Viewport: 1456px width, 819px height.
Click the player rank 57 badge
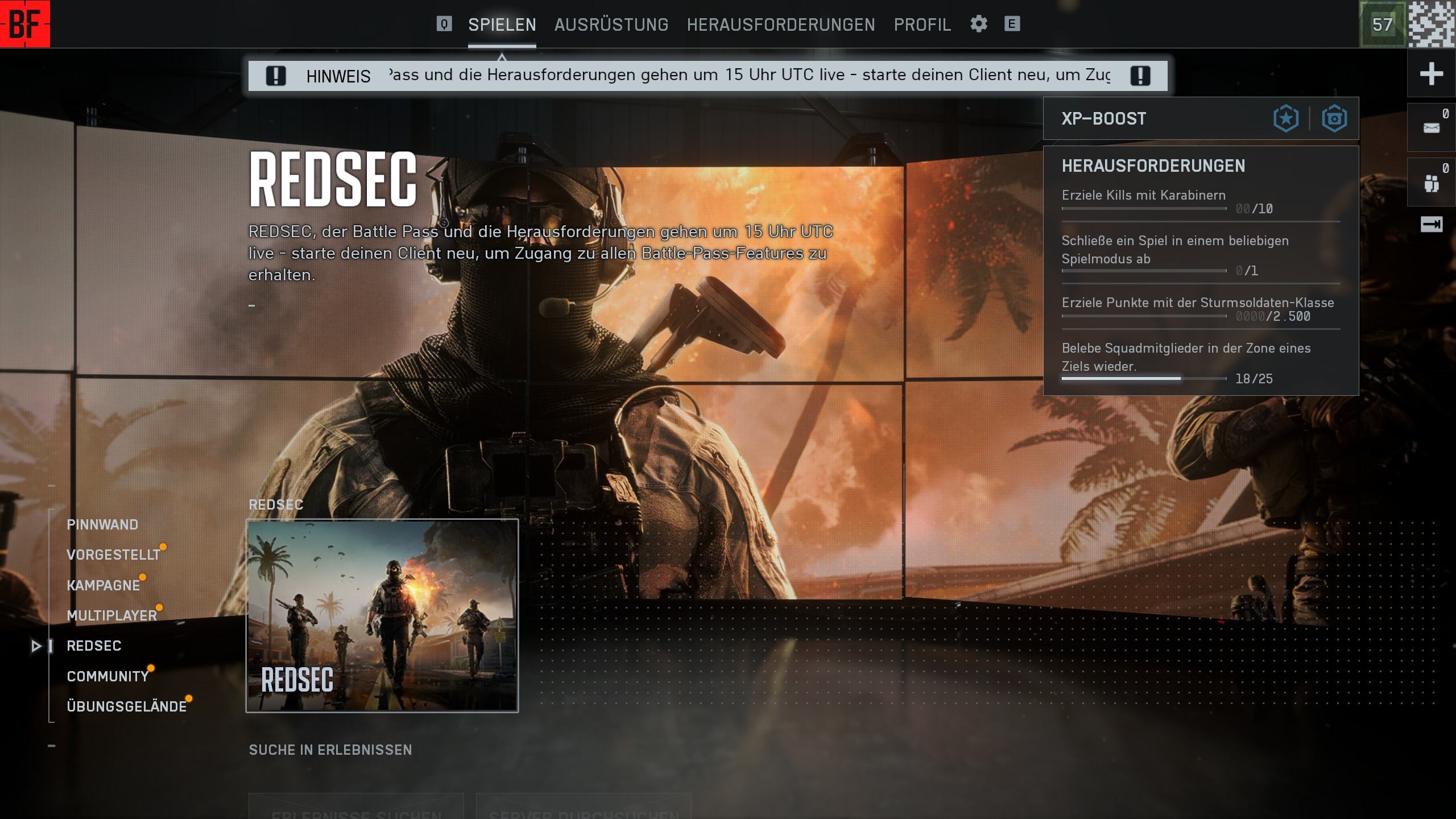(x=1382, y=24)
